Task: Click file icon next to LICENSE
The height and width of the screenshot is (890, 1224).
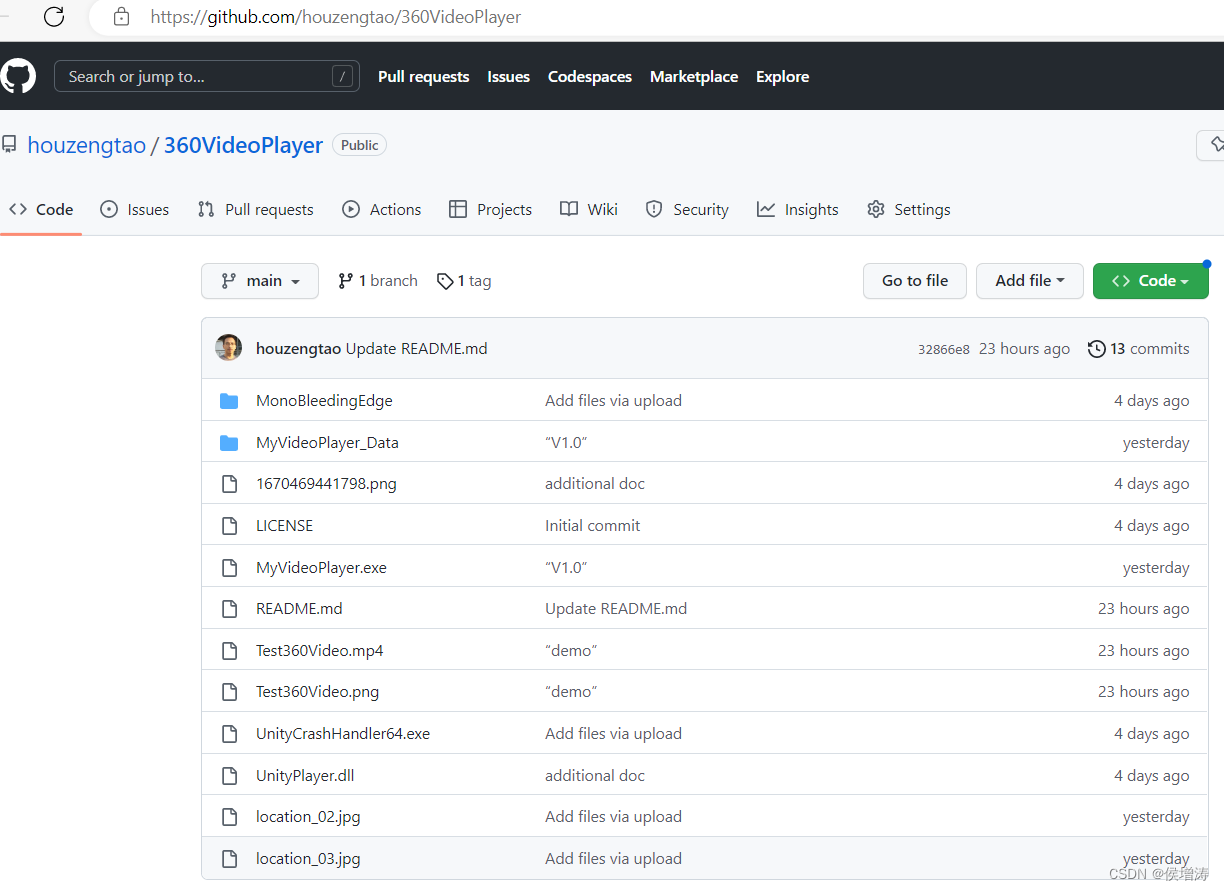Action: (229, 526)
